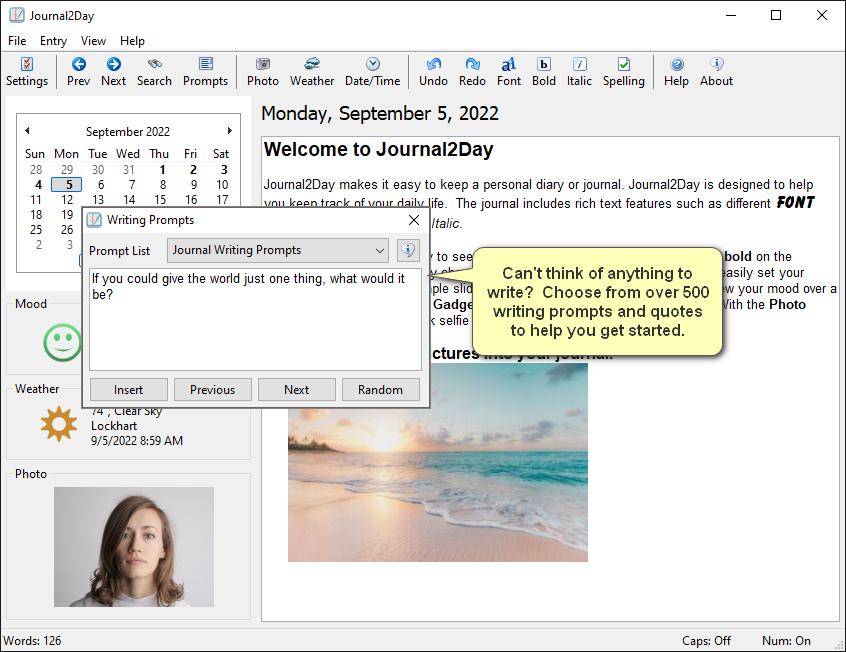
Task: Add a Photo using camera icon
Action: [263, 72]
